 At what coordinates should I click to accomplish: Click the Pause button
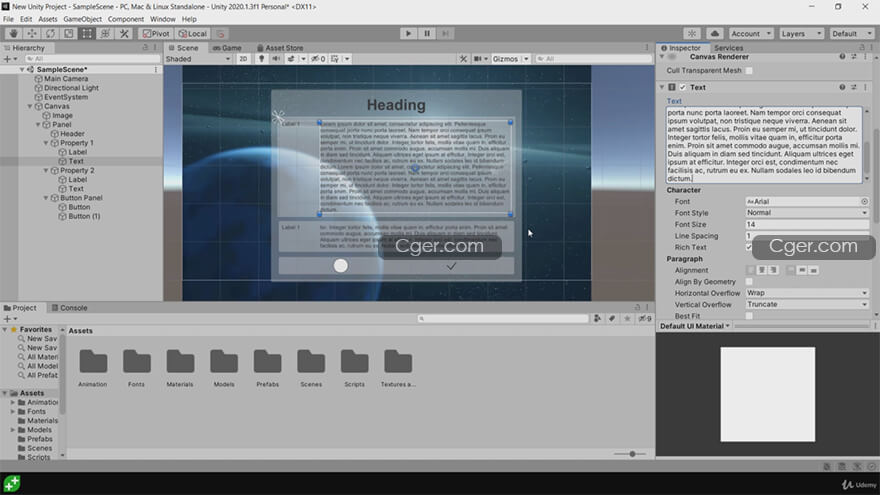tap(427, 33)
